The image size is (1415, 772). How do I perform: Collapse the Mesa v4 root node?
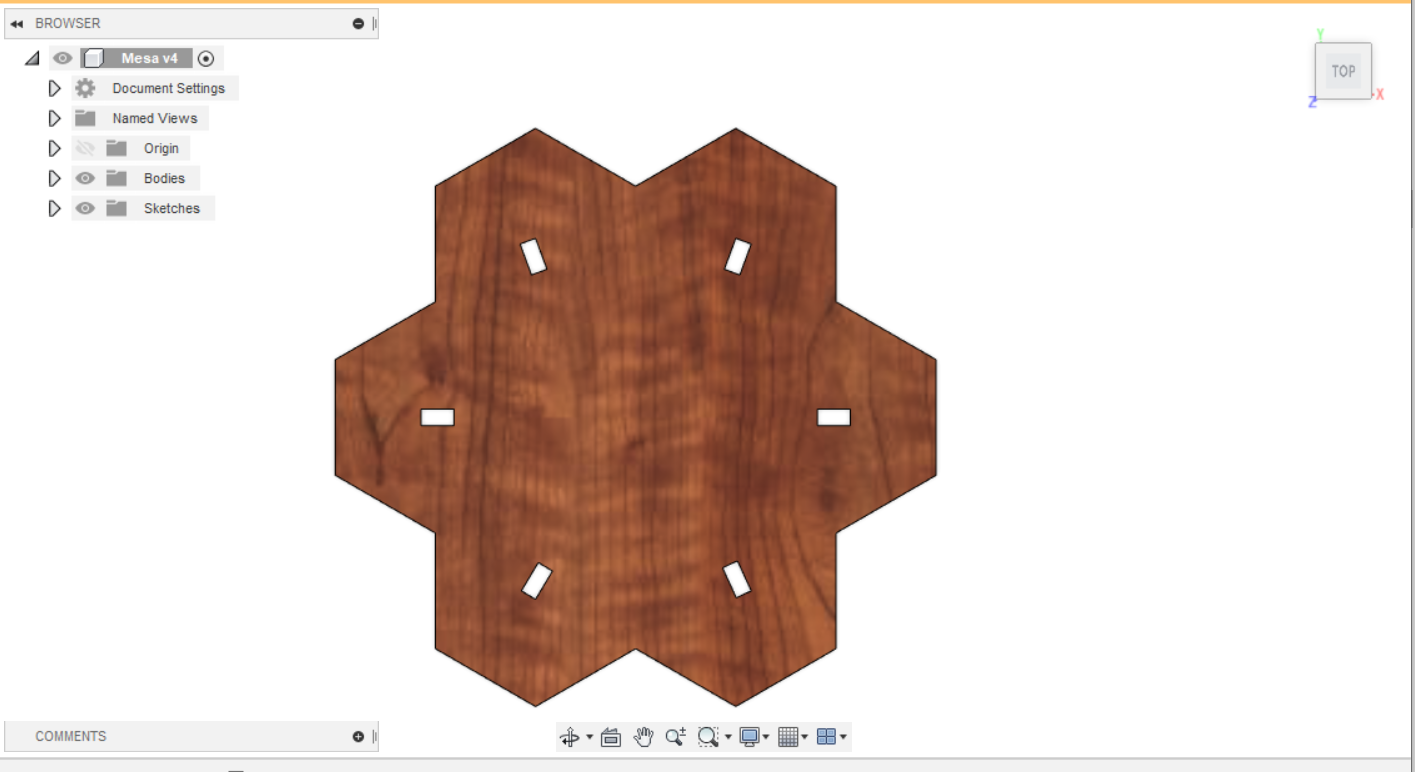pos(32,59)
